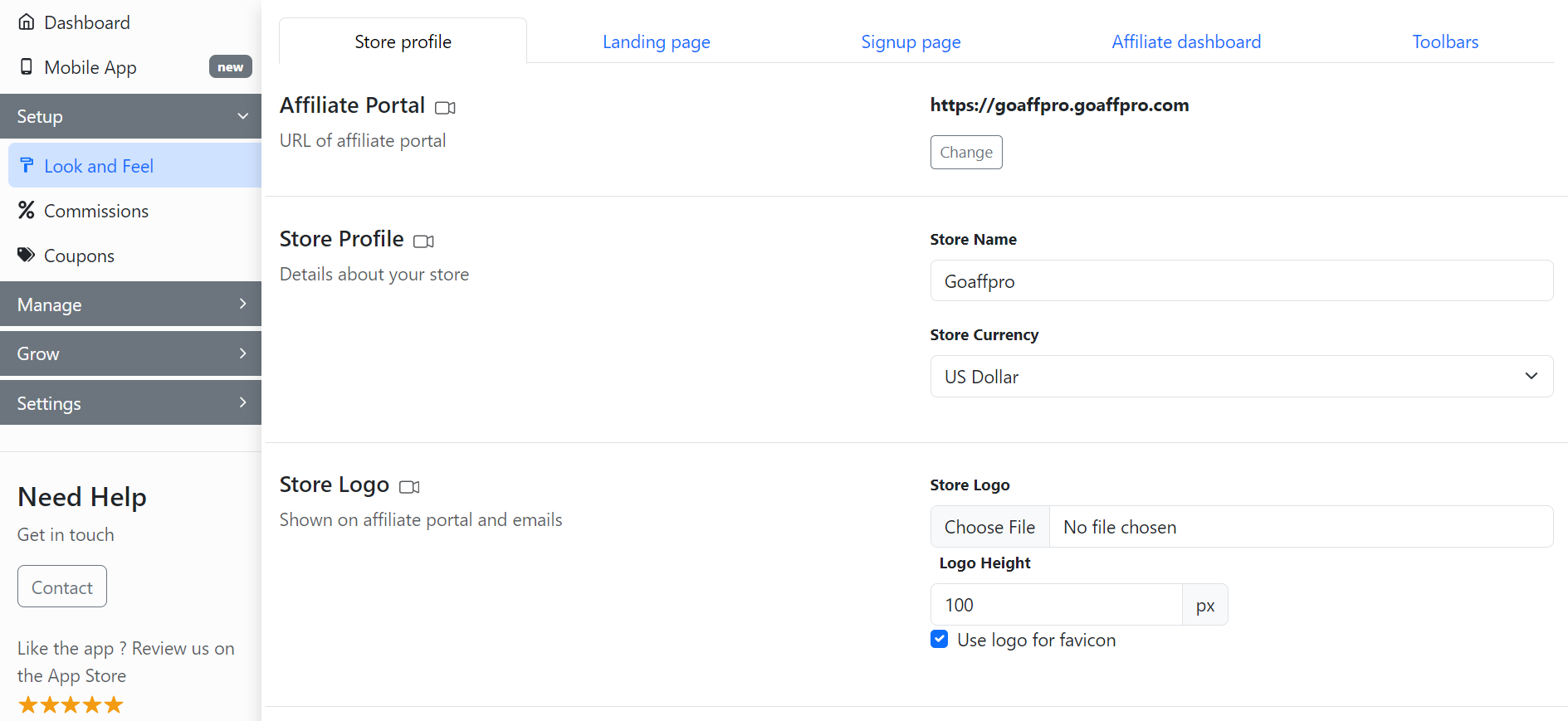Open video help beside Store Profile heading

[x=423, y=241]
